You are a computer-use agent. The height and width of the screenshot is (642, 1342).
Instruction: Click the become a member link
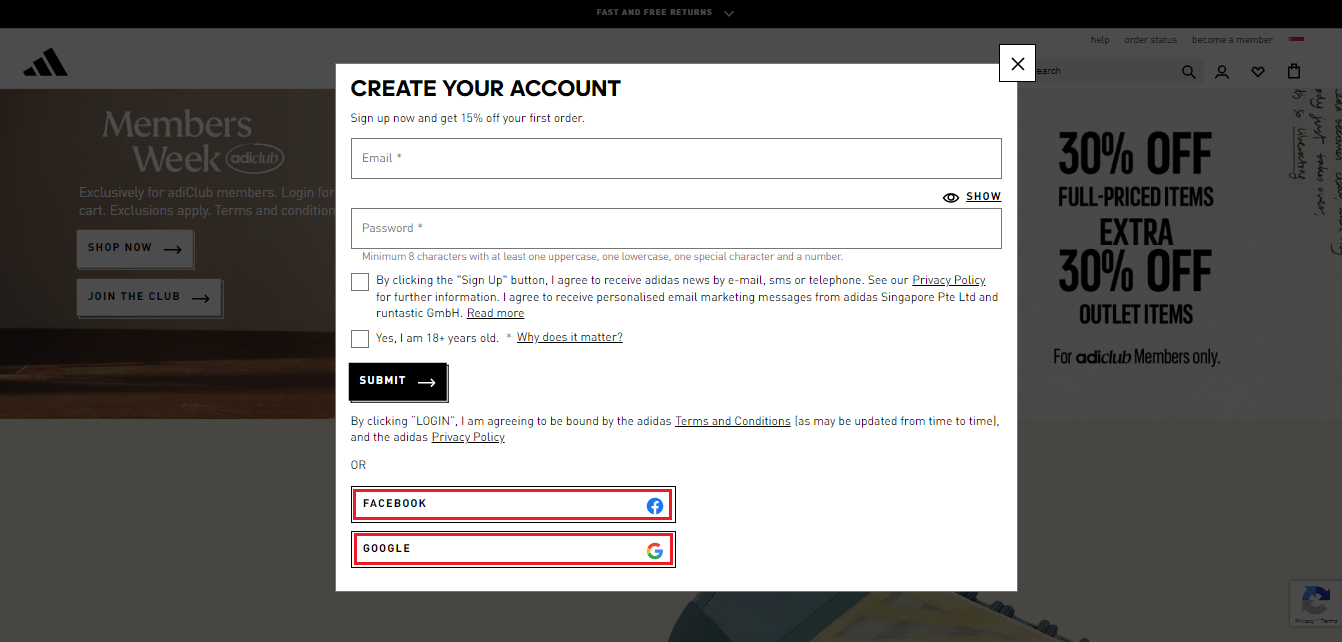point(1232,40)
